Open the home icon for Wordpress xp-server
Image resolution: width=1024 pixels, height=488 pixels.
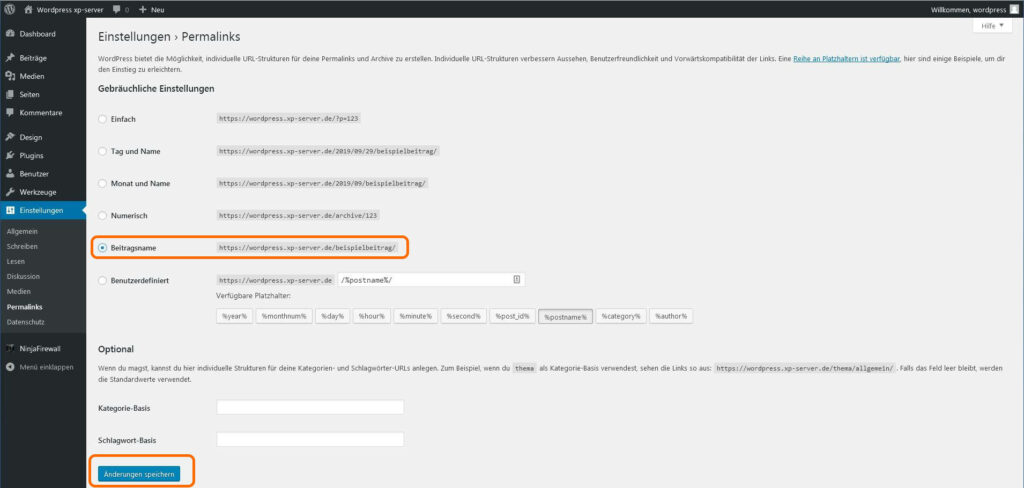pyautogui.click(x=29, y=10)
